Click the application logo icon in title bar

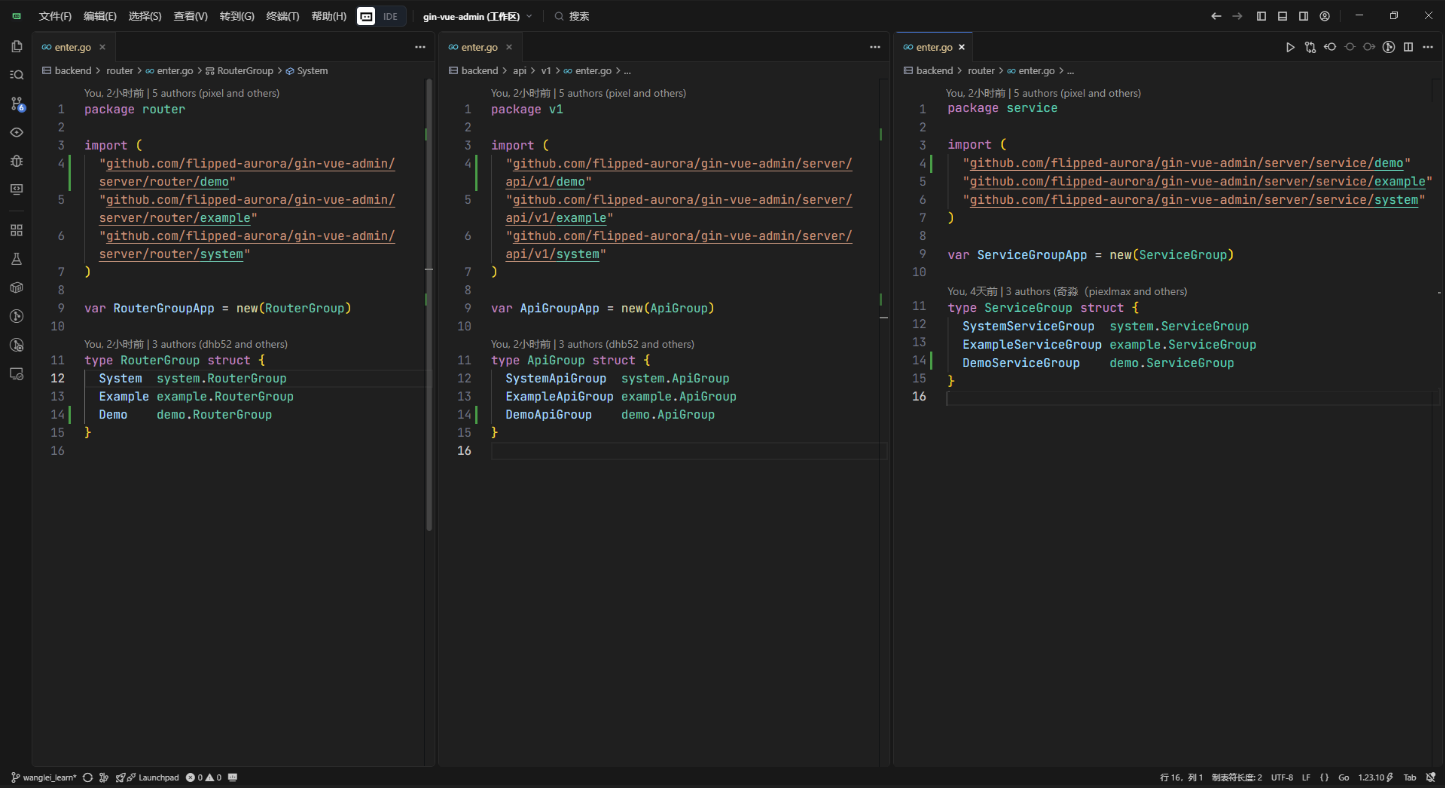point(16,16)
